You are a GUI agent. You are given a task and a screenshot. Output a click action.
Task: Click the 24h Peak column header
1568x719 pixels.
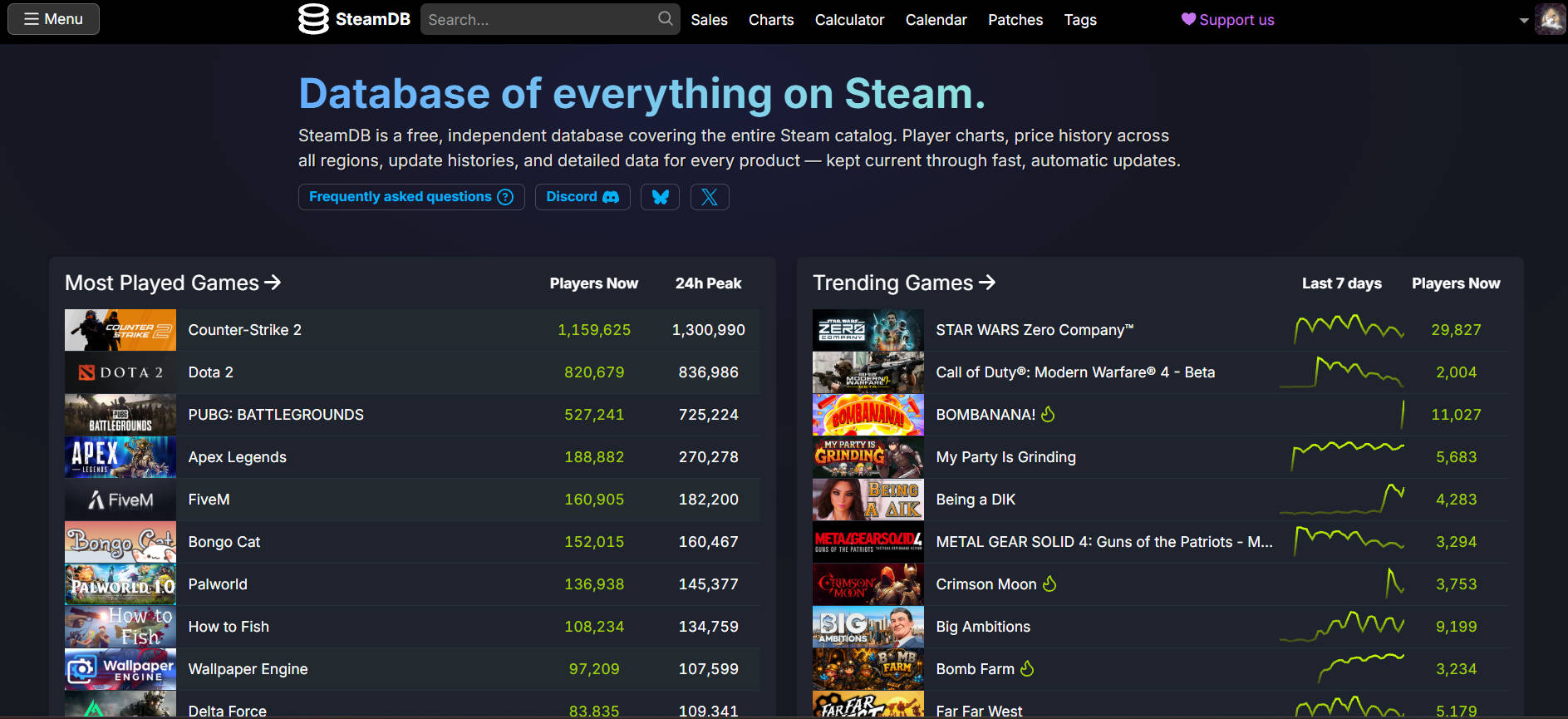pos(708,283)
